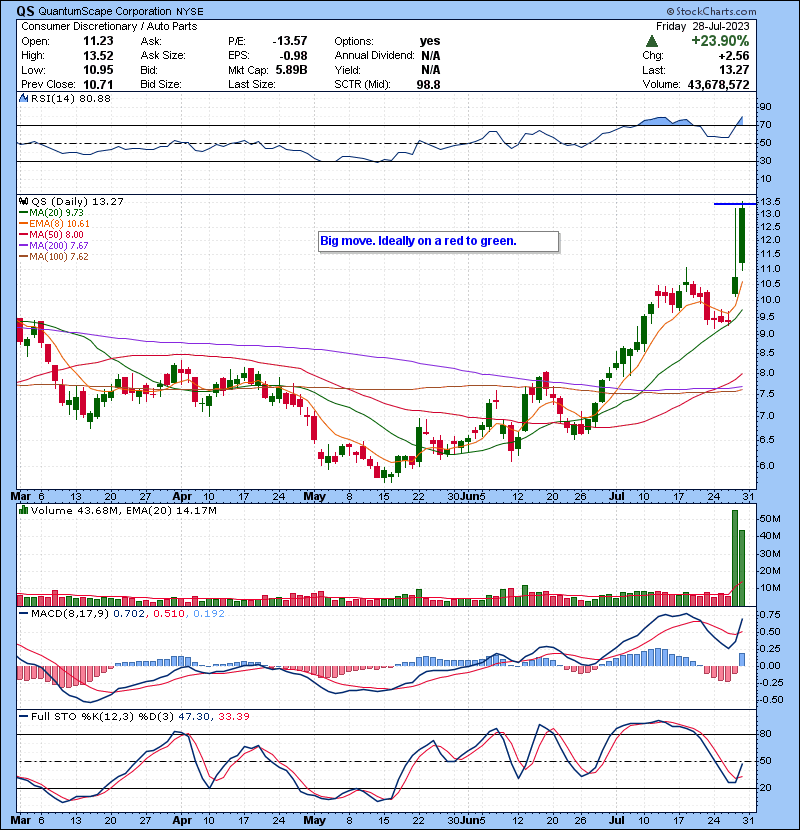
Task: Click the 13.5 price axis label
Action: (770, 202)
